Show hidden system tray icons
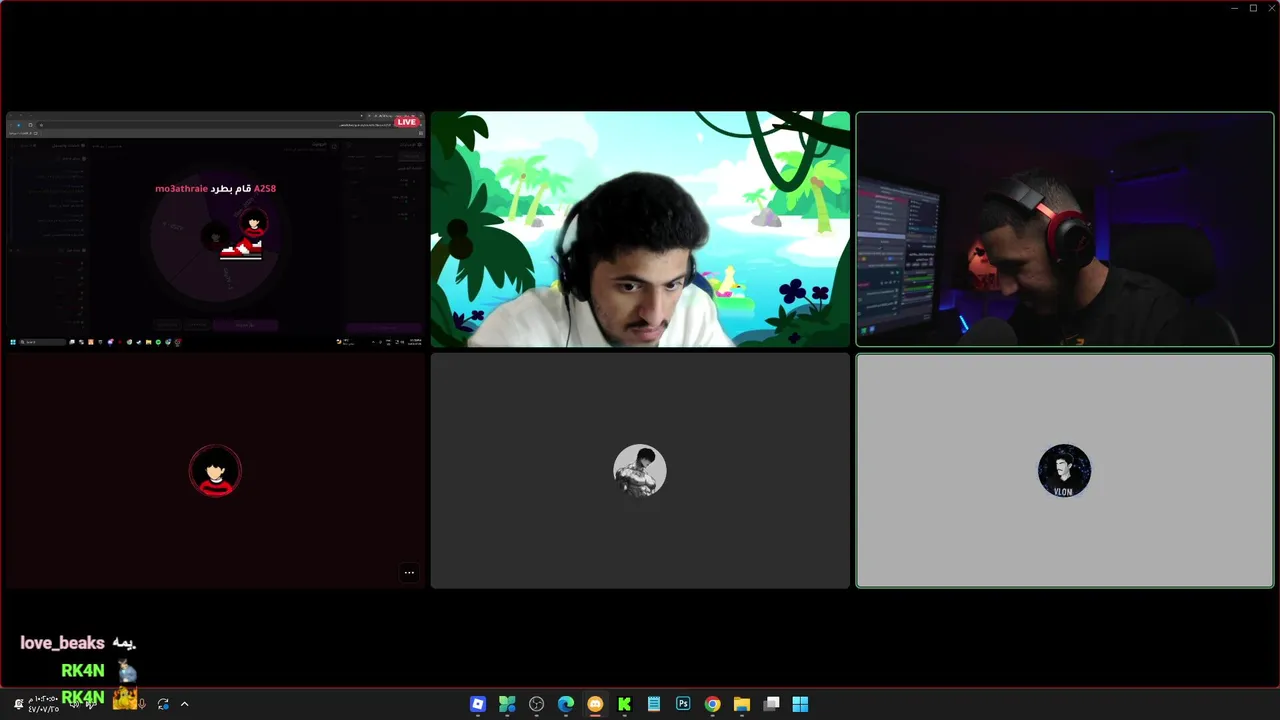This screenshot has height=720, width=1280. [x=184, y=704]
